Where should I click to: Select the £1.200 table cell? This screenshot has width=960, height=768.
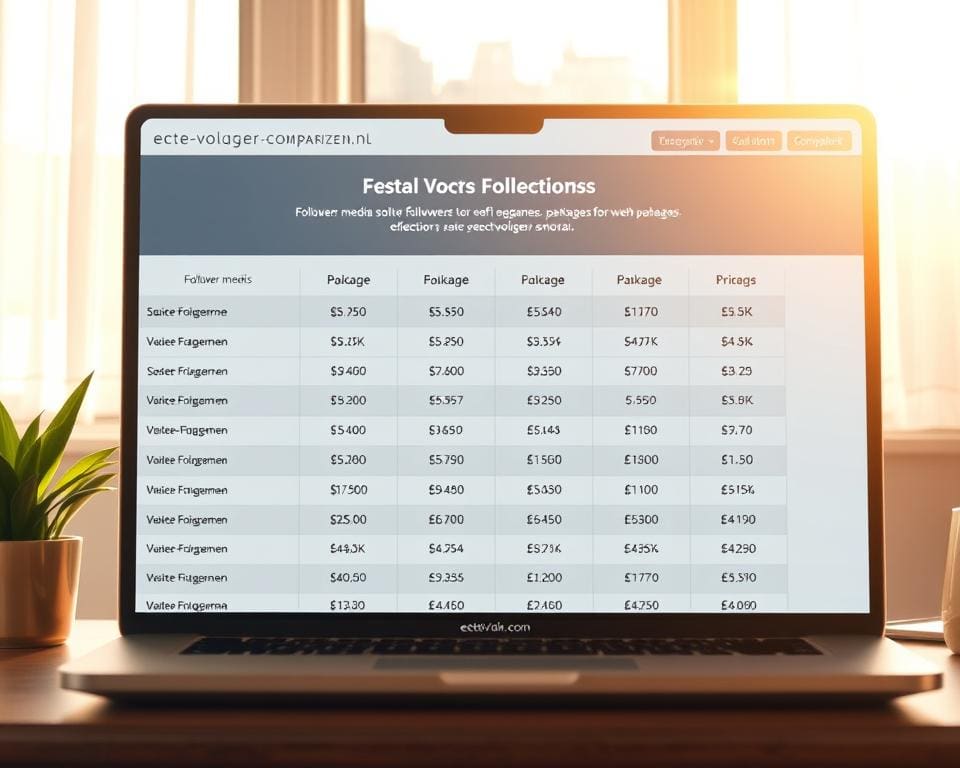544,578
